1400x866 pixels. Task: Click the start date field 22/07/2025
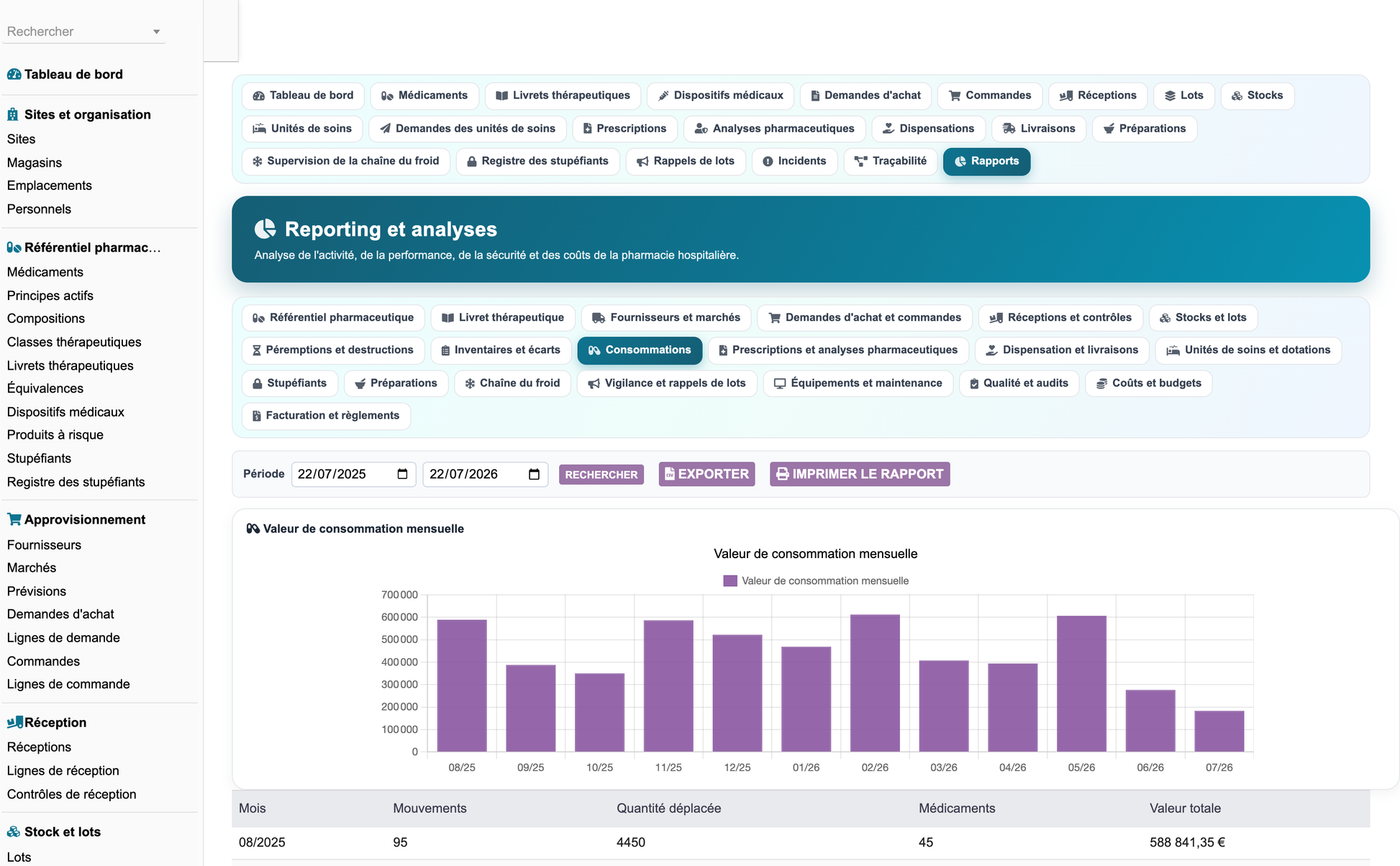(353, 474)
